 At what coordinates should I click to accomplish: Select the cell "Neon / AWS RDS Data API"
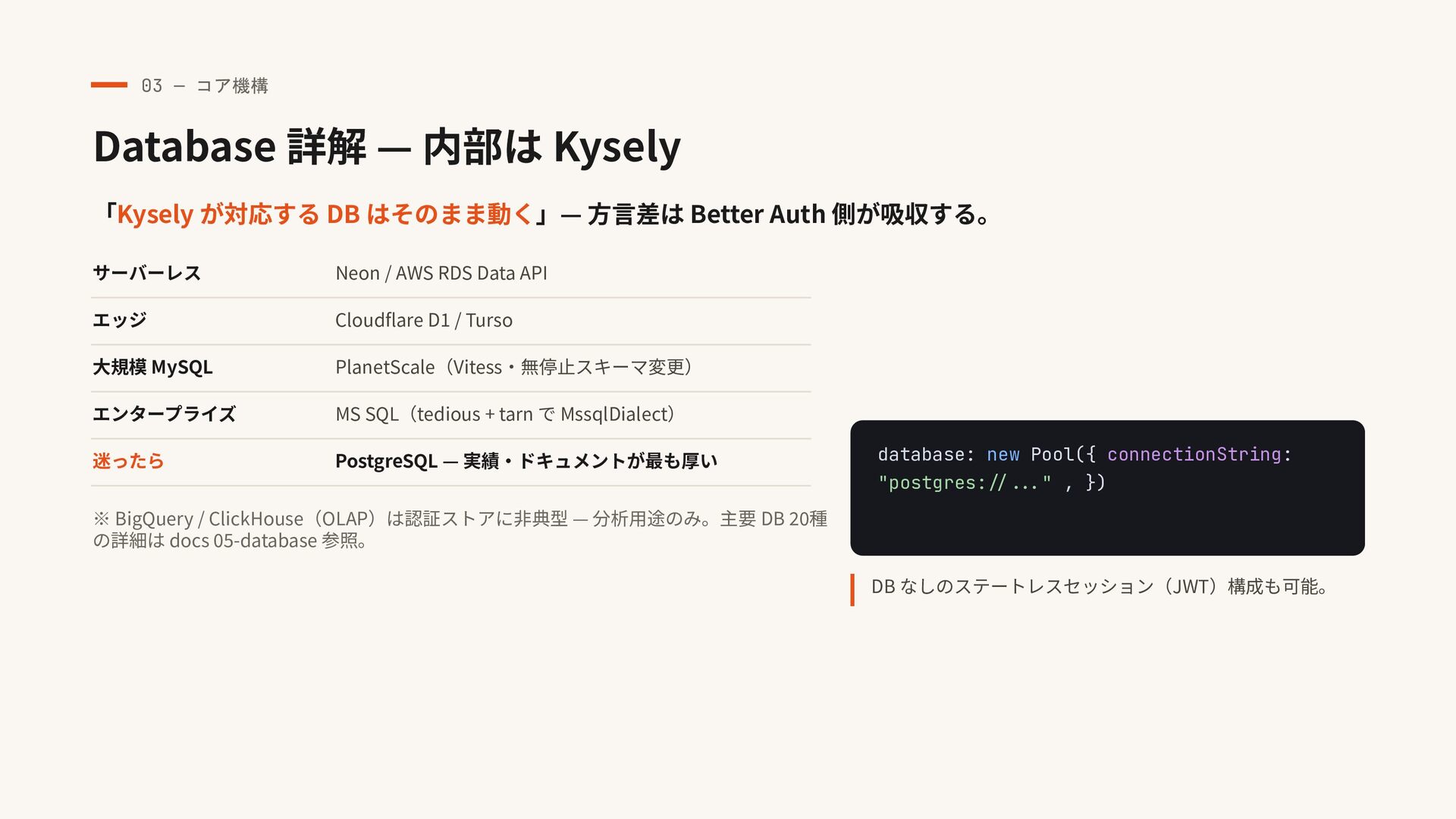point(441,273)
